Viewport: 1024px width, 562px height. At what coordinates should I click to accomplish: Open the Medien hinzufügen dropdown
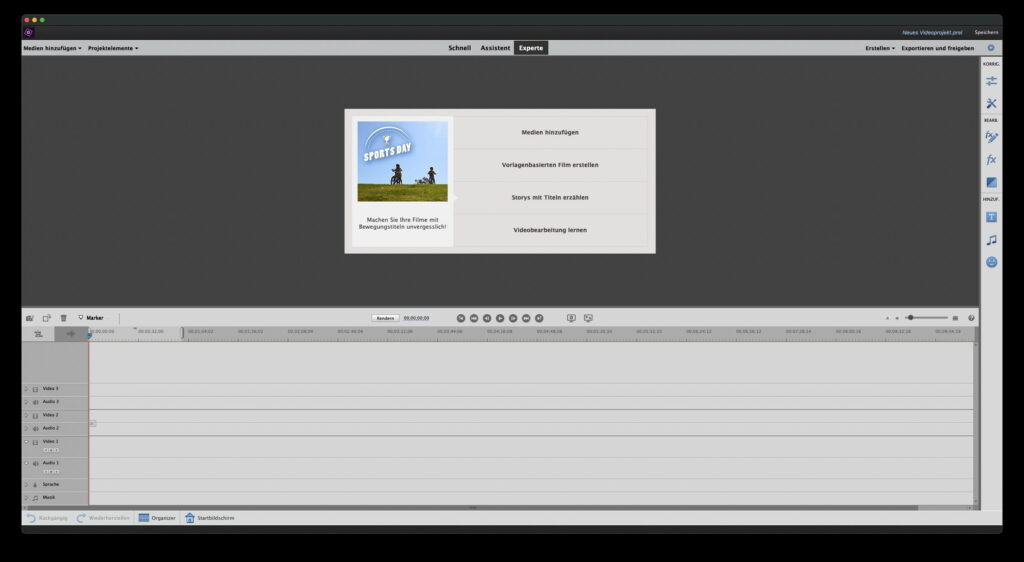tap(52, 48)
